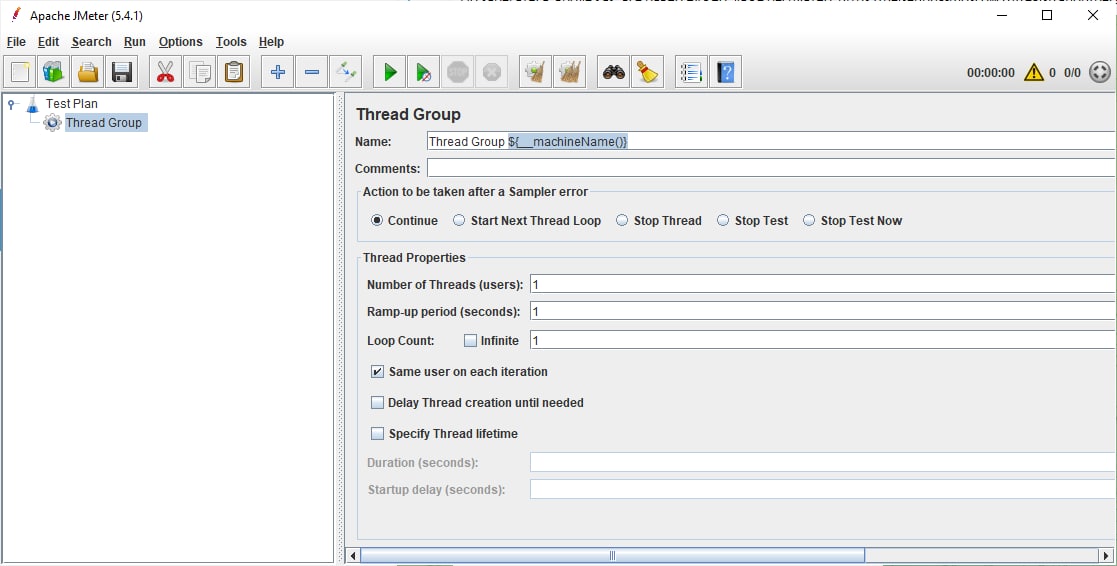Click the warning count number 0
Viewport: 1117px width, 566px height.
point(1052,73)
